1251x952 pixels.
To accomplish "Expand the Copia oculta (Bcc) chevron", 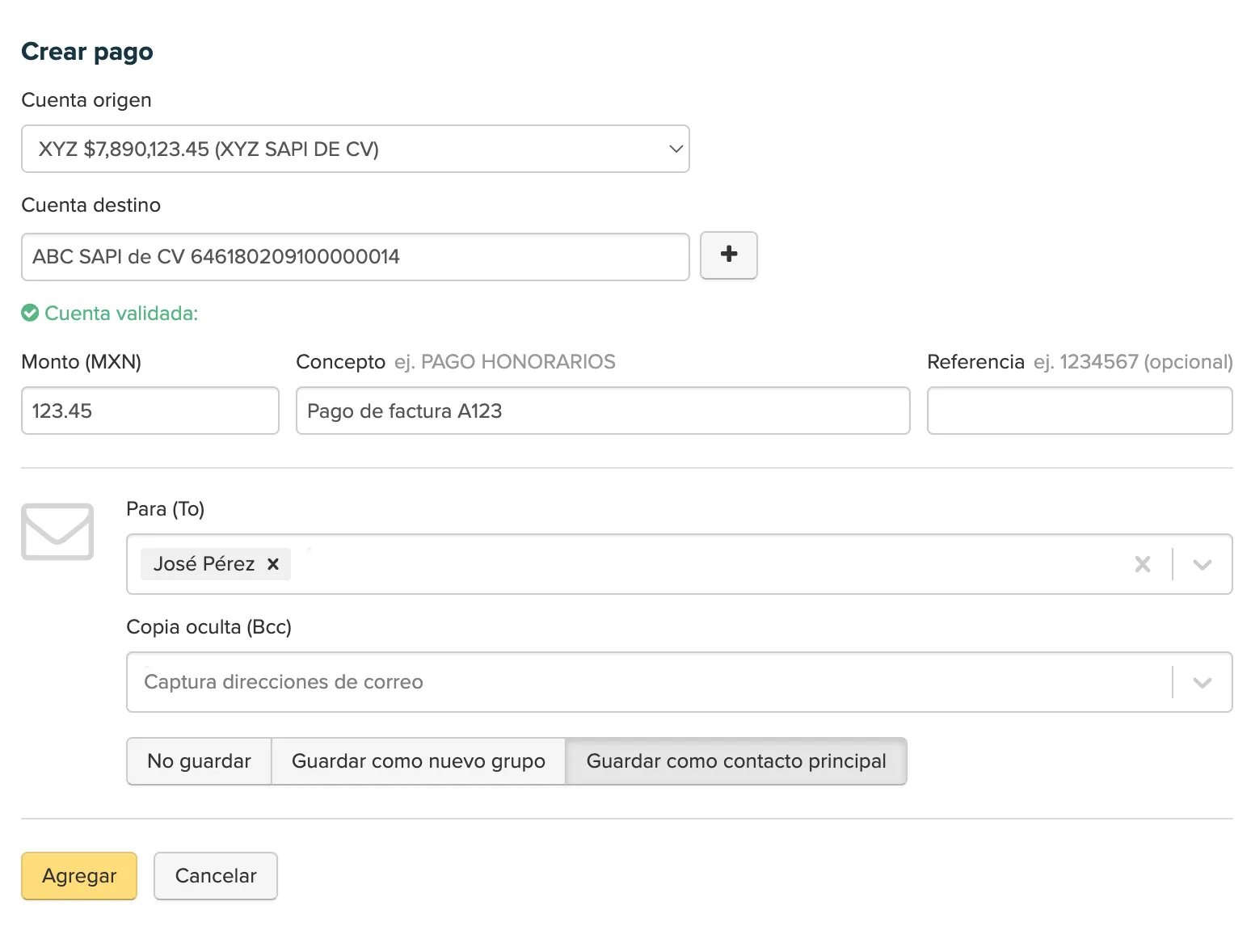I will point(1202,682).
